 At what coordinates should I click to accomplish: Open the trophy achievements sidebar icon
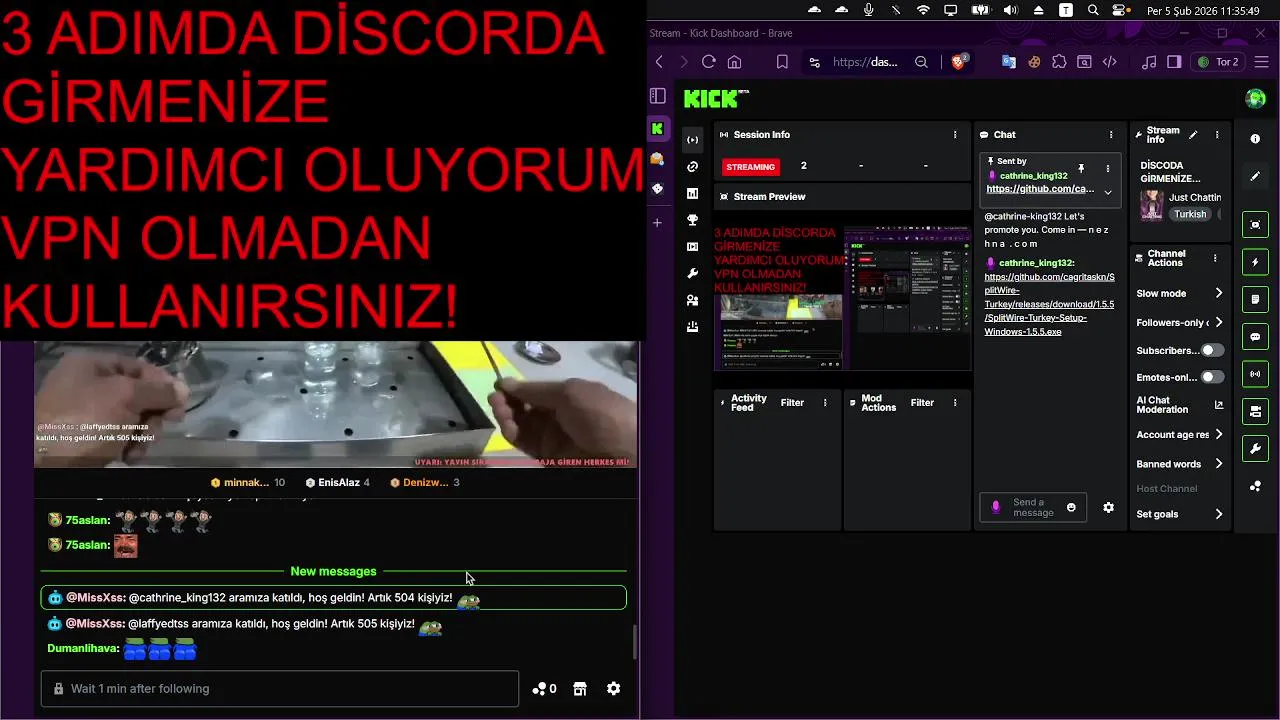(692, 220)
